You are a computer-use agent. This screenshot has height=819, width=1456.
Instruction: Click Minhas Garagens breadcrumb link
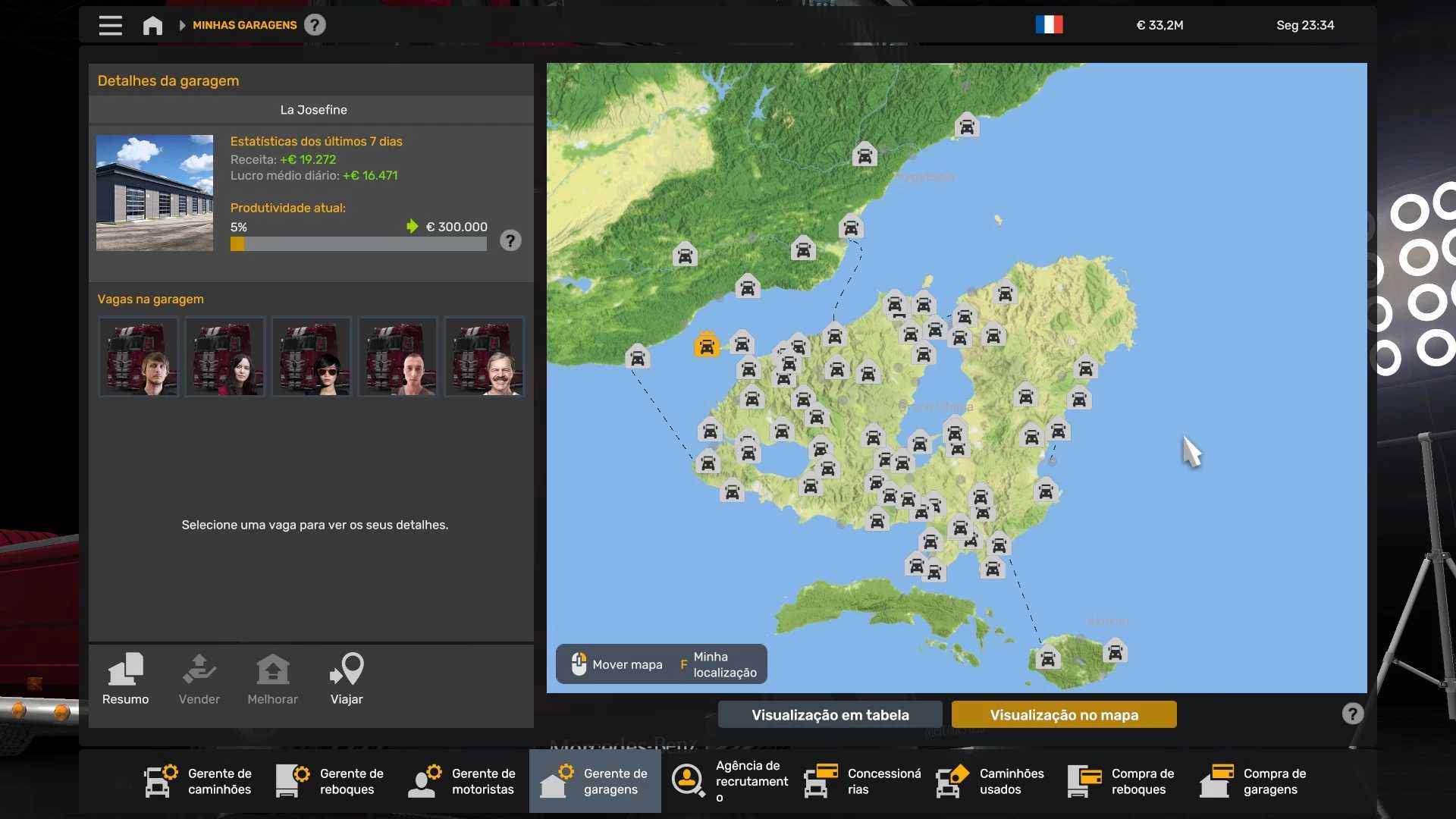tap(244, 25)
